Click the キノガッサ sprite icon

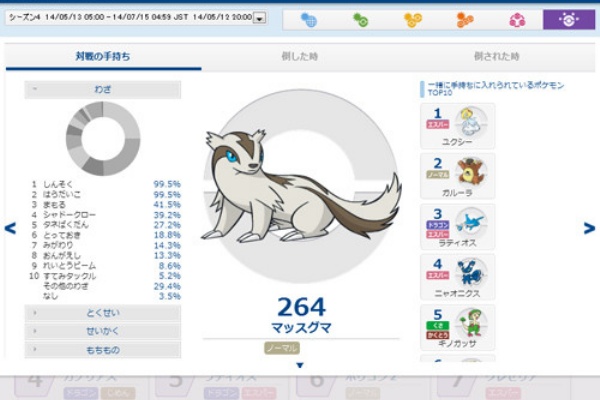click(471, 323)
